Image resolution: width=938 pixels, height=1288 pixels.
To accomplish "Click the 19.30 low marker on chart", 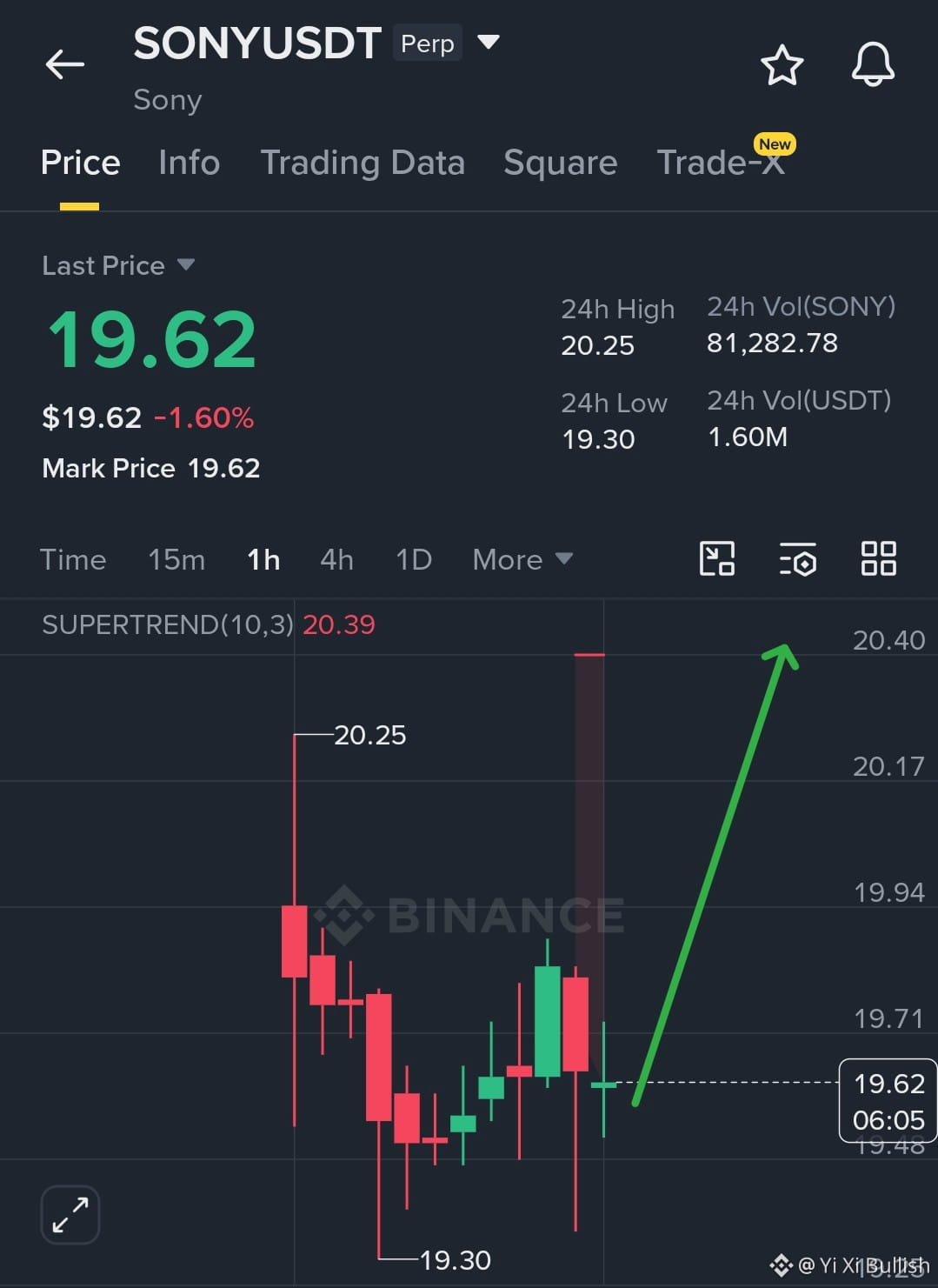I will (455, 1259).
